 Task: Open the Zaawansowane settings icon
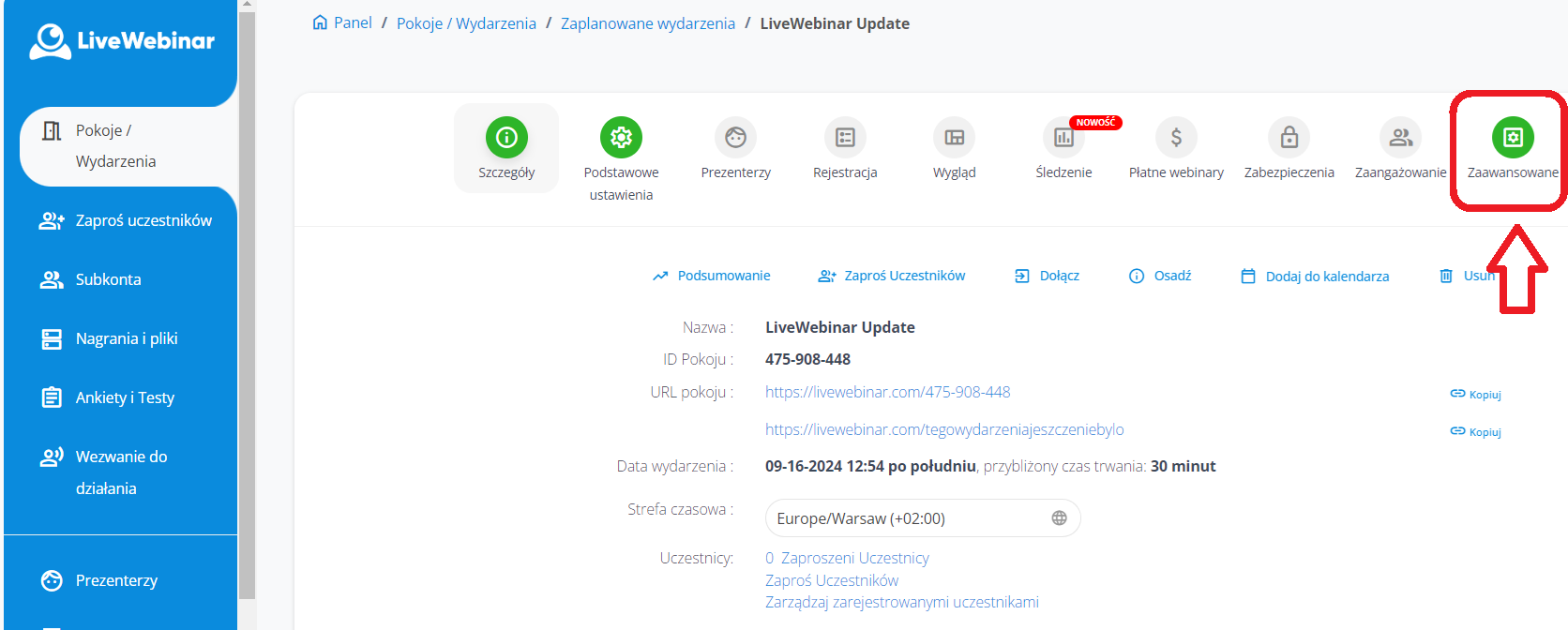pos(1512,138)
